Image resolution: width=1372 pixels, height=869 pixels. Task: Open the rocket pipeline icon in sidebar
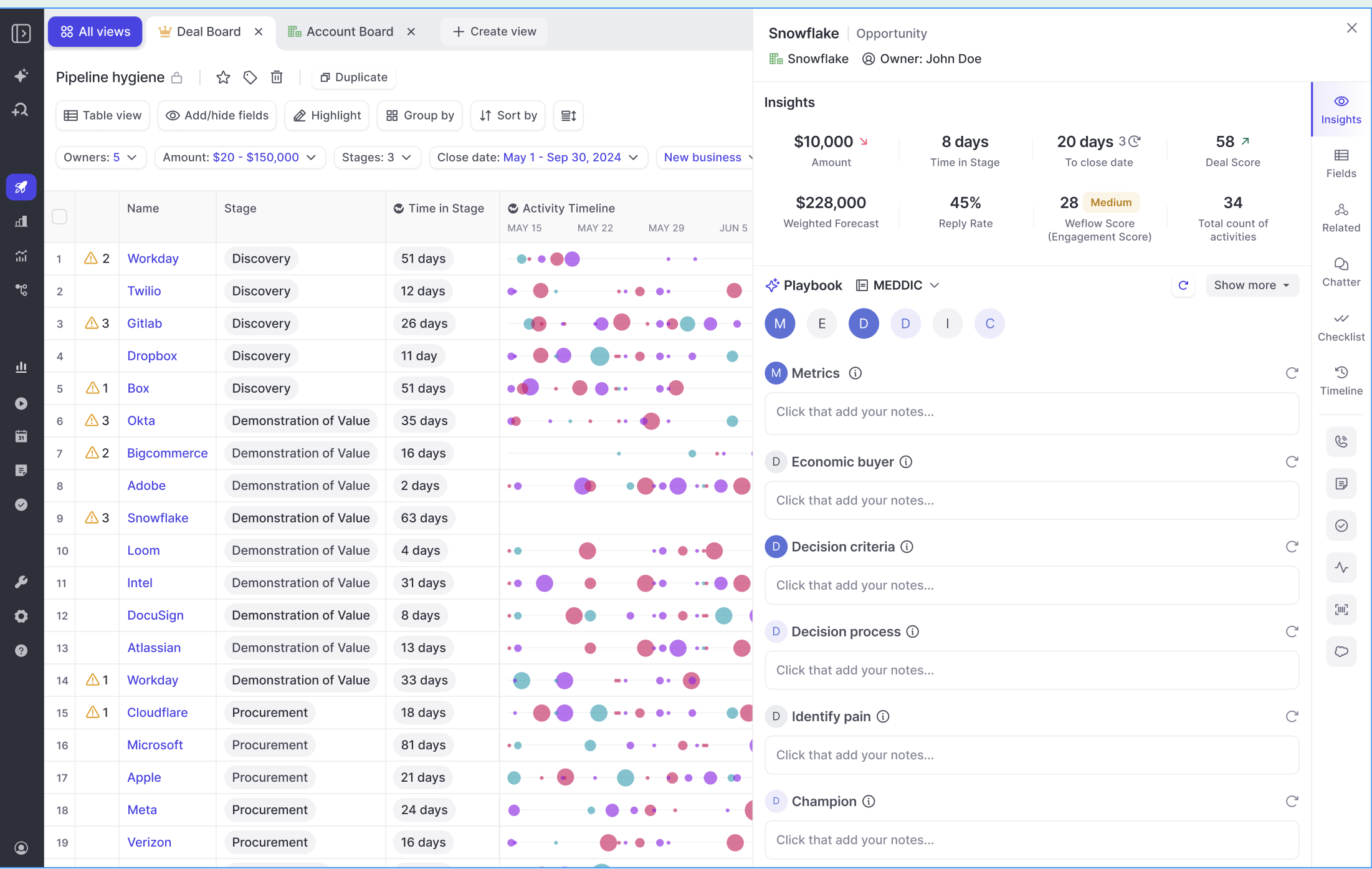(21, 187)
